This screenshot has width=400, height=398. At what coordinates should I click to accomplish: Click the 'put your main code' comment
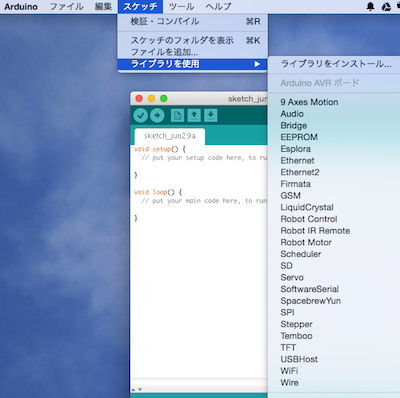pos(204,201)
